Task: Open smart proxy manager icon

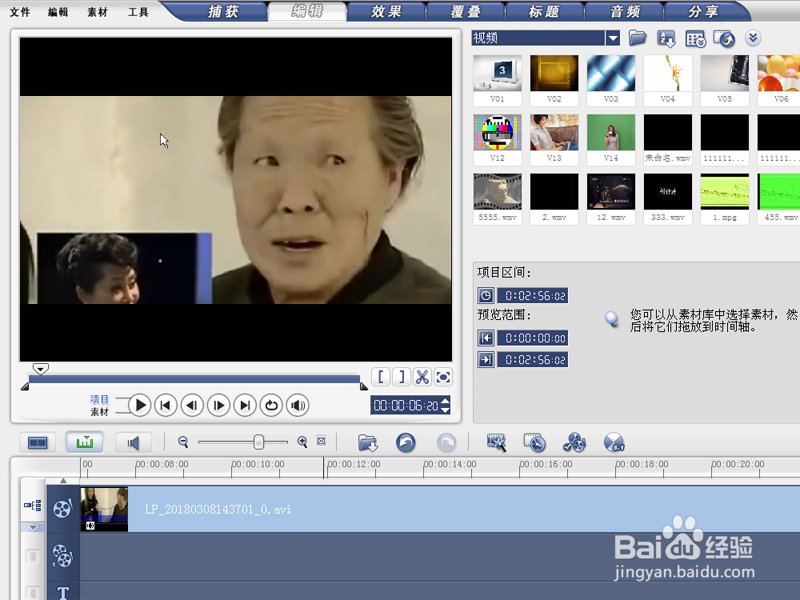Action: click(496, 442)
